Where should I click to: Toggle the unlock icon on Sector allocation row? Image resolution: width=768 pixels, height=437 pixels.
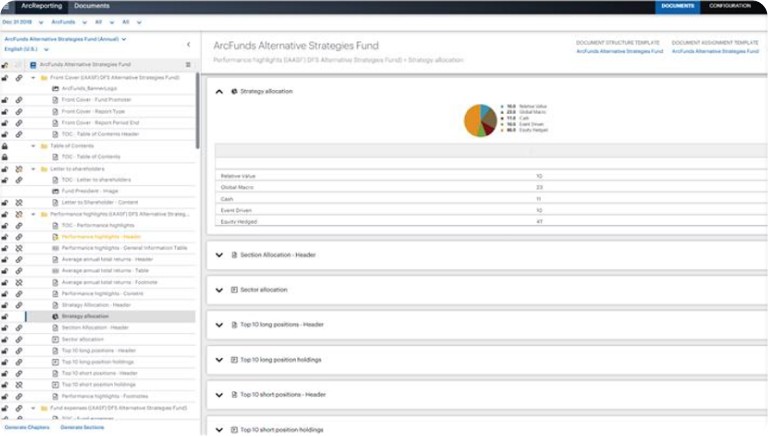coord(5,340)
